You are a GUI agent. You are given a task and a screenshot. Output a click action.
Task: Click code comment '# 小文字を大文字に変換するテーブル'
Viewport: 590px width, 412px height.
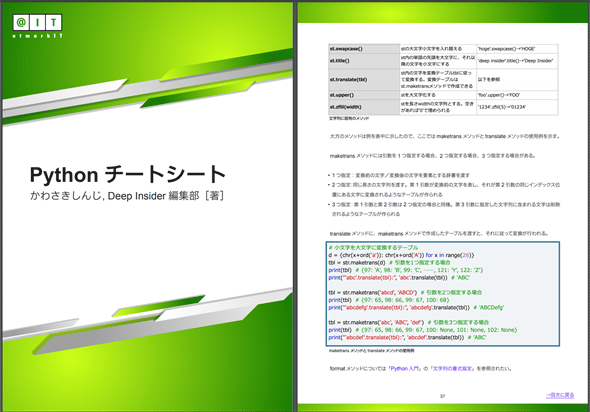click(373, 248)
